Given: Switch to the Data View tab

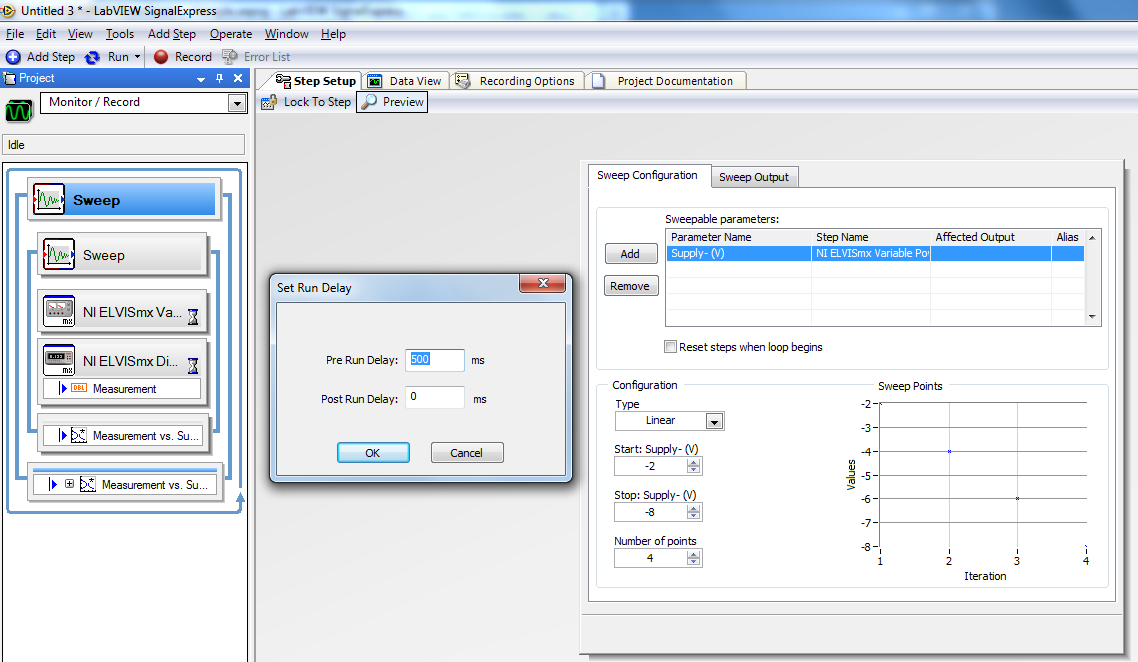Looking at the screenshot, I should [405, 81].
